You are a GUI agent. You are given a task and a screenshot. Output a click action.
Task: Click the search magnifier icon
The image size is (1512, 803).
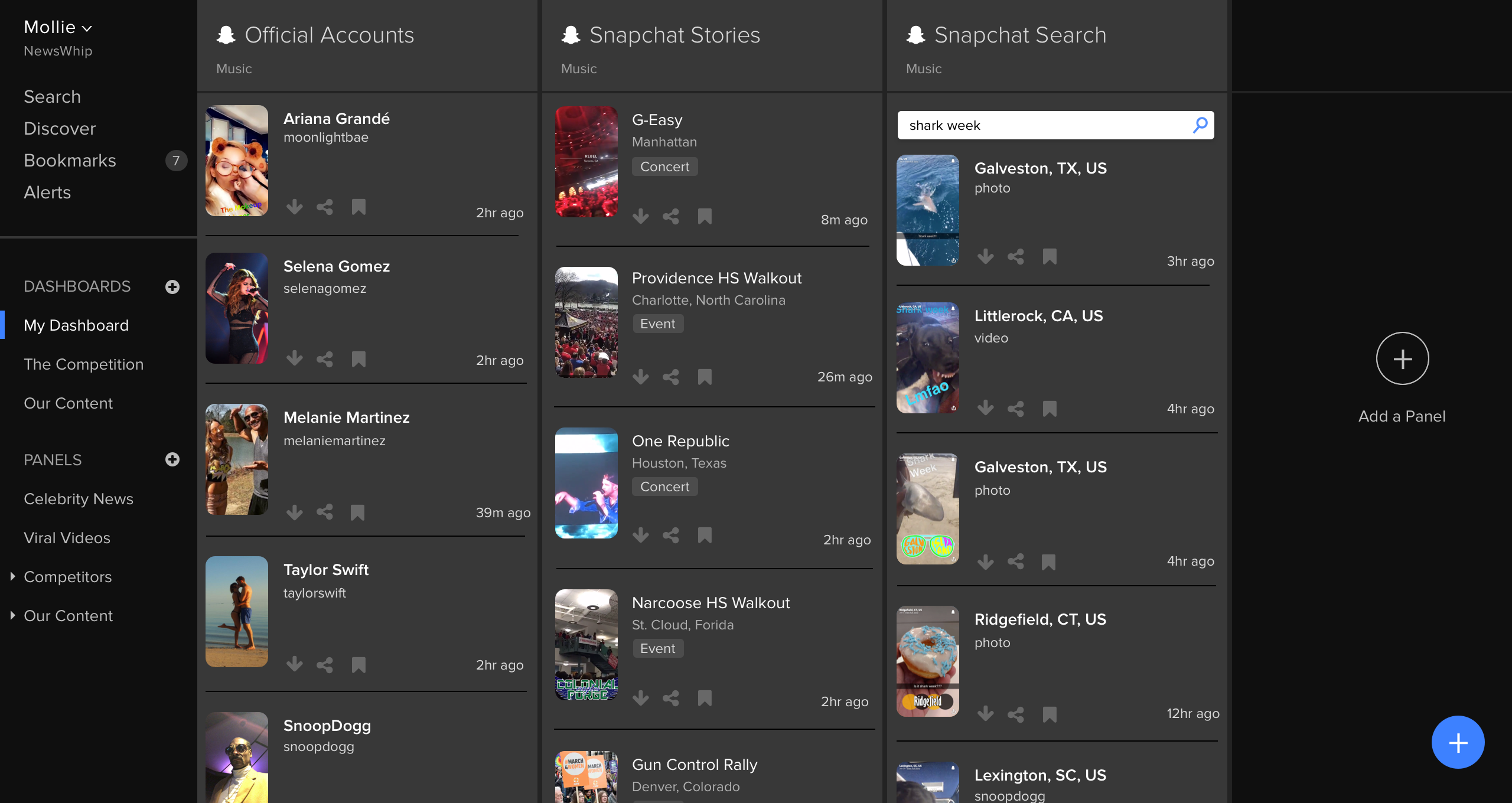1200,125
